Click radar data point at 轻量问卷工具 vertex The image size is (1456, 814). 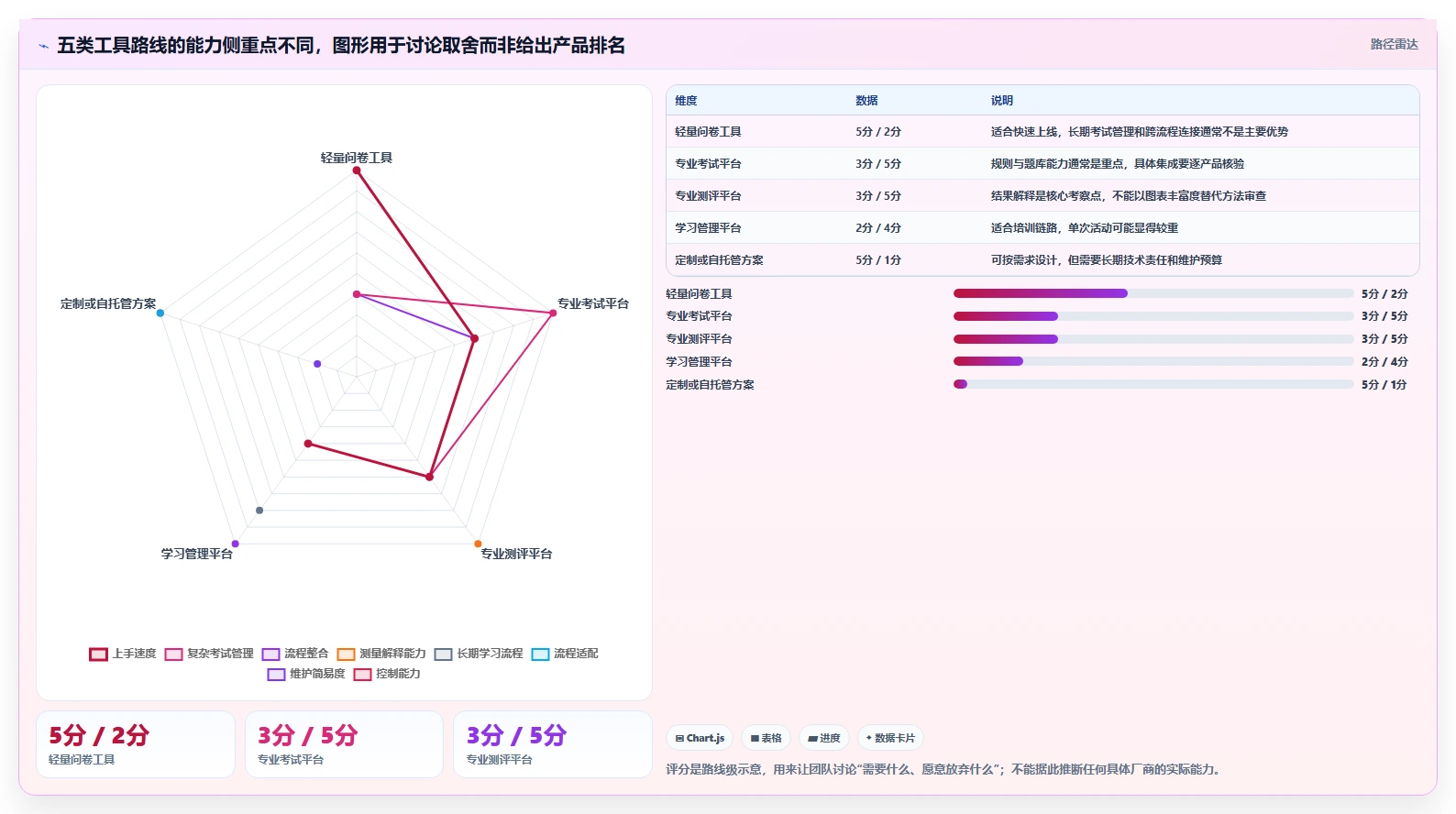[x=357, y=170]
